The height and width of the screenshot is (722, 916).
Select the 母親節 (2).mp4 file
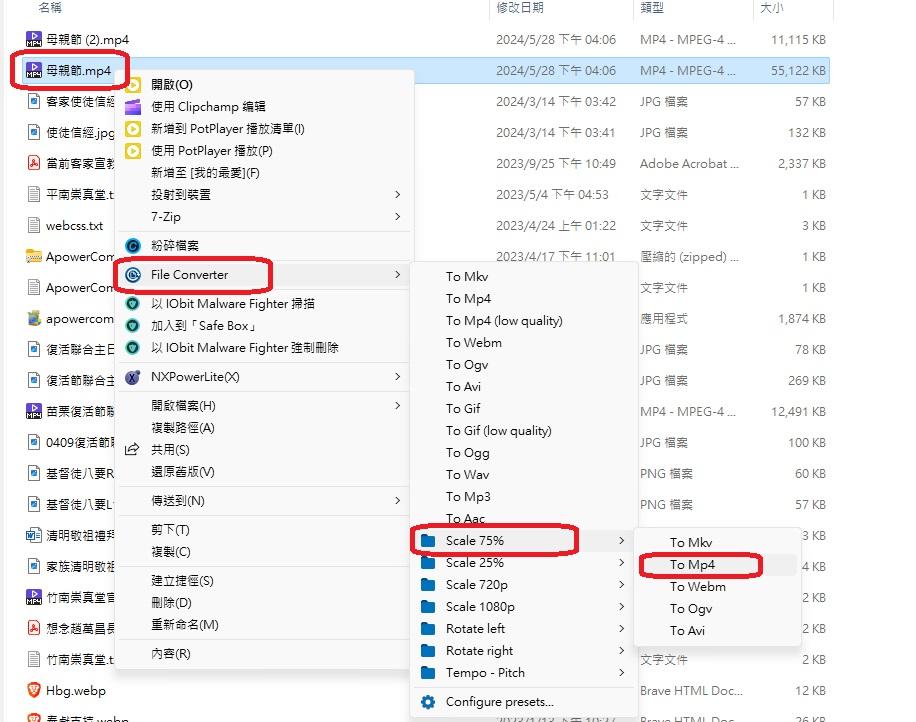87,40
